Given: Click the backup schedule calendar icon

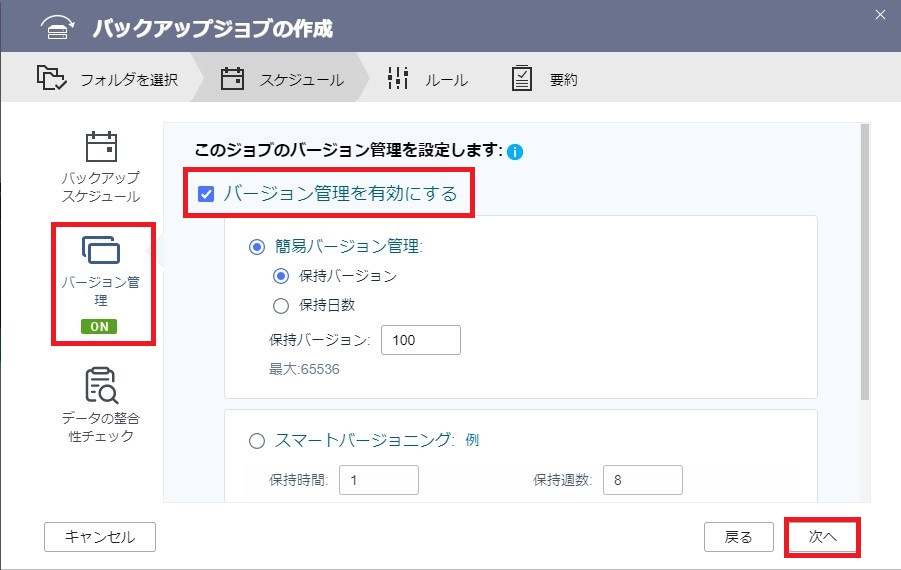Looking at the screenshot, I should (x=101, y=147).
